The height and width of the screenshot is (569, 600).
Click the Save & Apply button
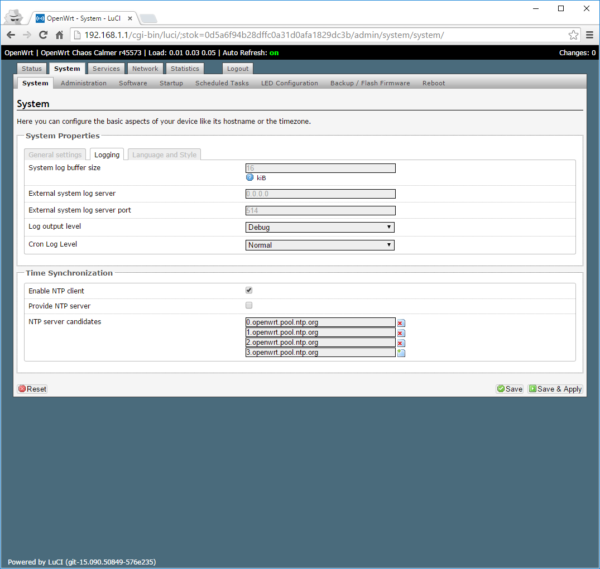(x=555, y=388)
